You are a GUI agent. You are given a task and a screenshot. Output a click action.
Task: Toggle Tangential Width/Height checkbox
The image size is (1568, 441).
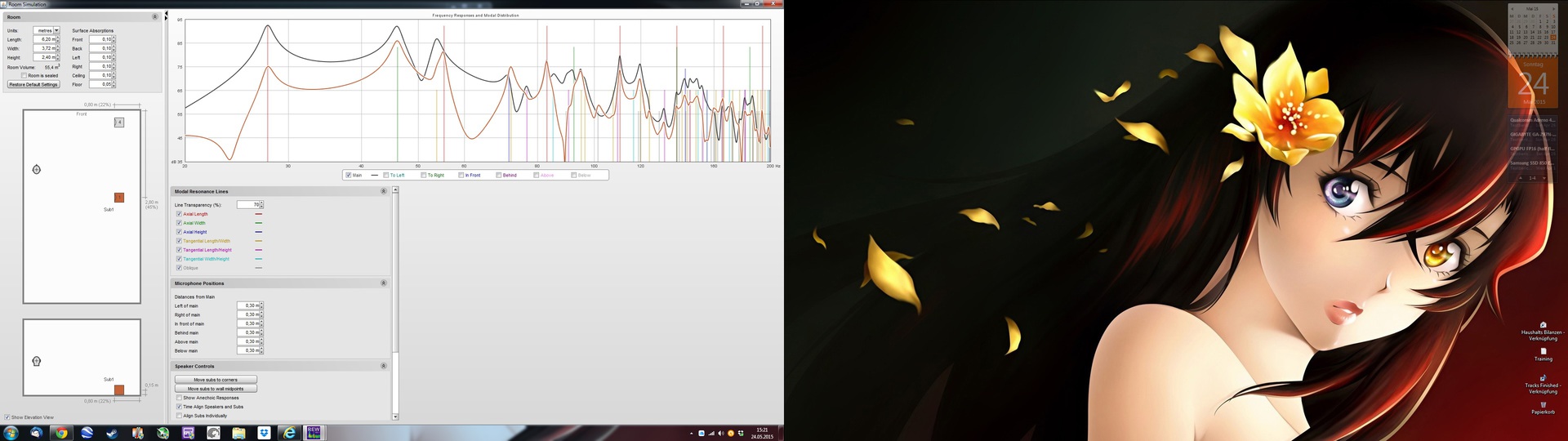[x=179, y=259]
